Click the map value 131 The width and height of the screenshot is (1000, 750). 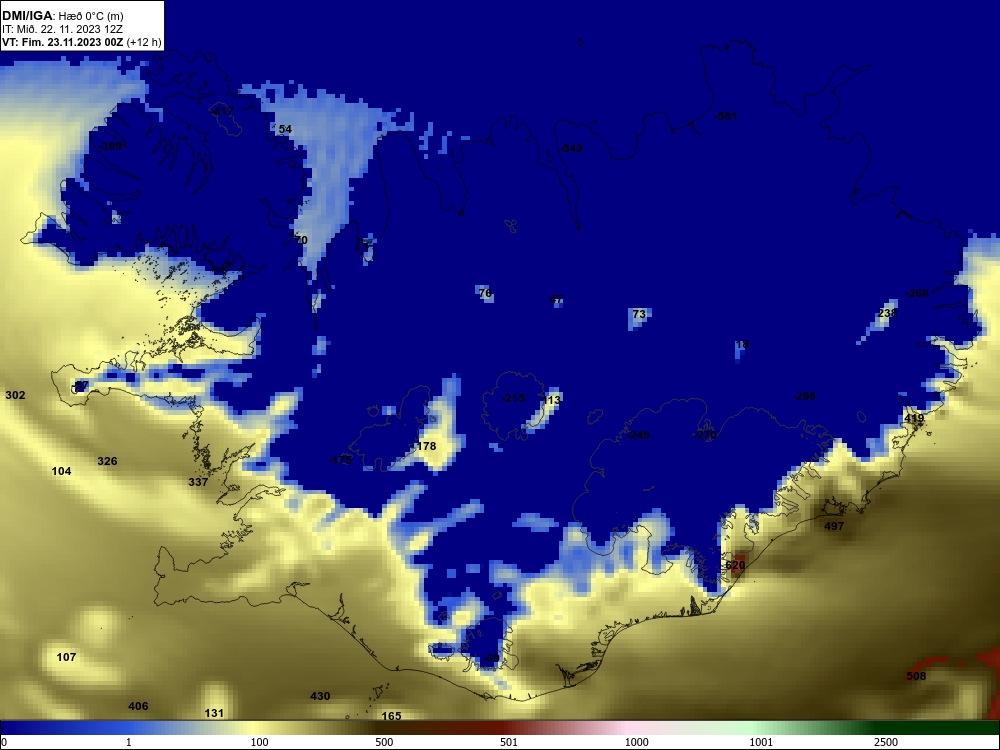point(214,713)
